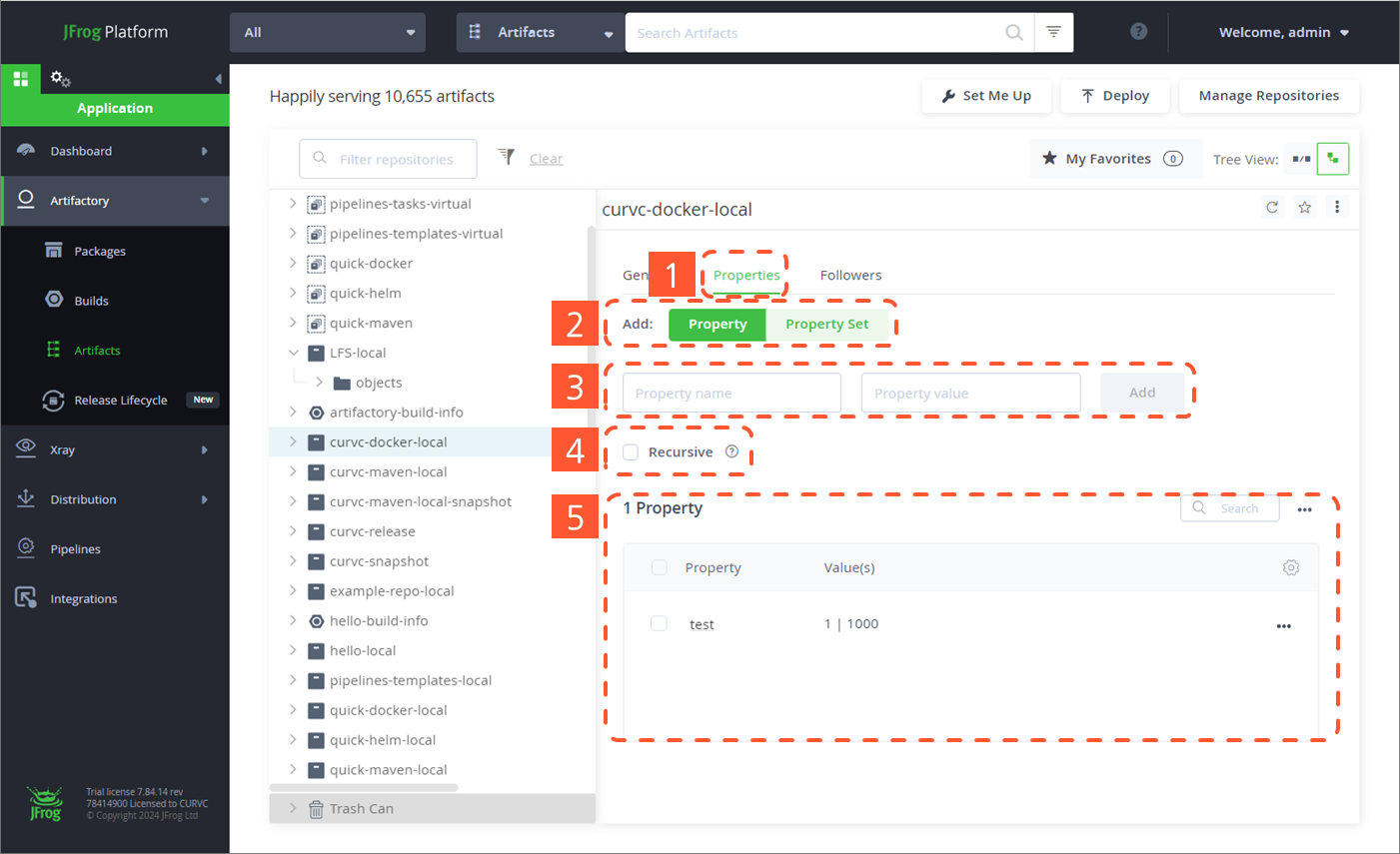The image size is (1400, 854).
Task: Click the Clear filter link
Action: (x=546, y=158)
